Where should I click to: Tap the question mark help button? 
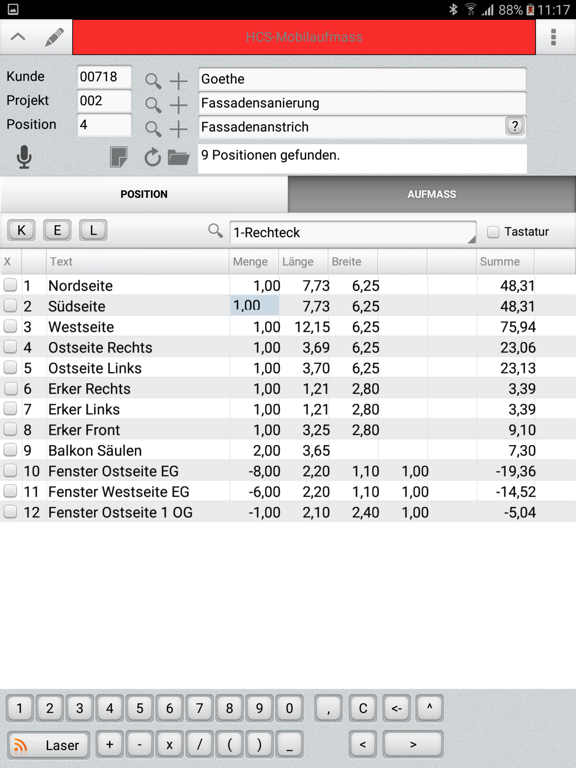514,126
